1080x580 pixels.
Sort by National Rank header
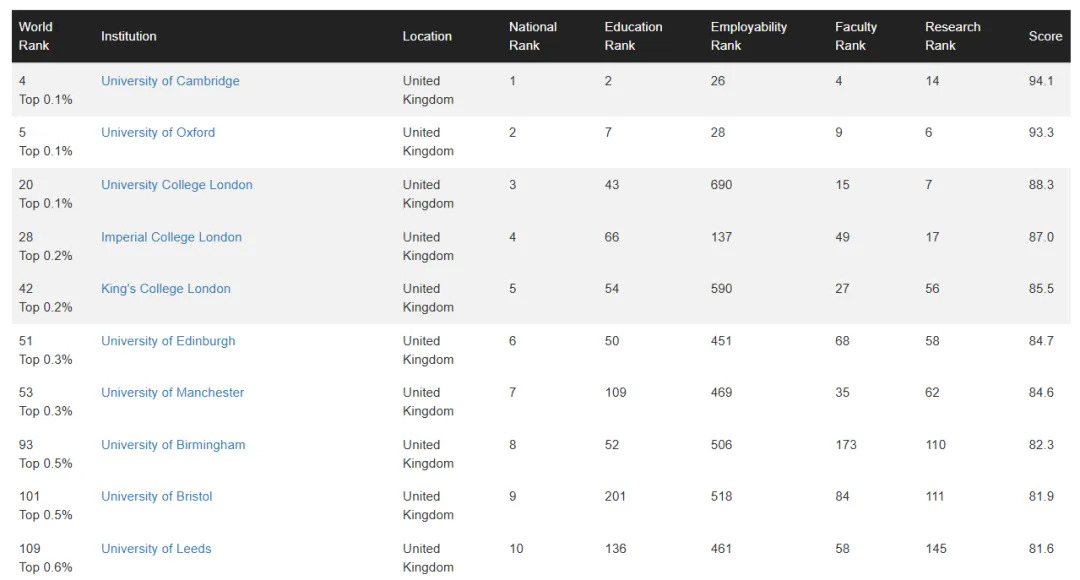pyautogui.click(x=533, y=36)
